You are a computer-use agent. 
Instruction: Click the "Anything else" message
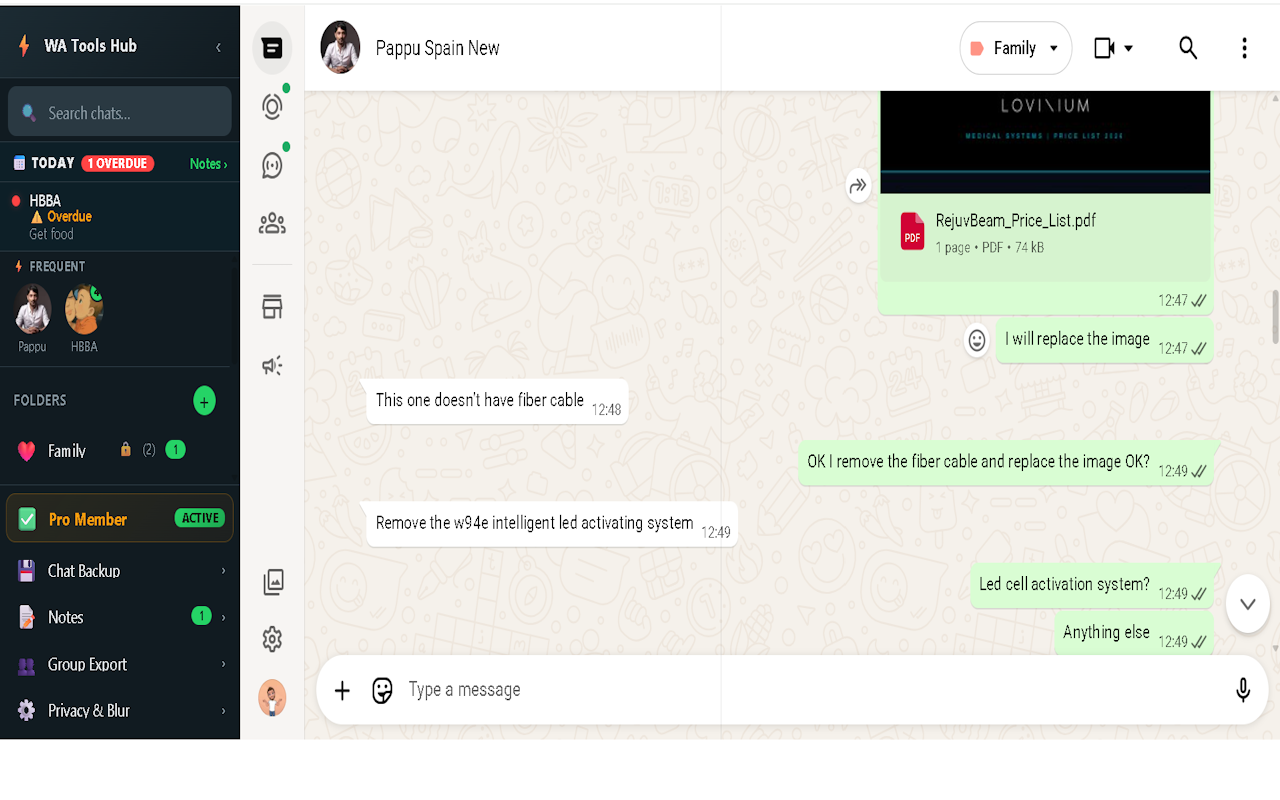1134,634
